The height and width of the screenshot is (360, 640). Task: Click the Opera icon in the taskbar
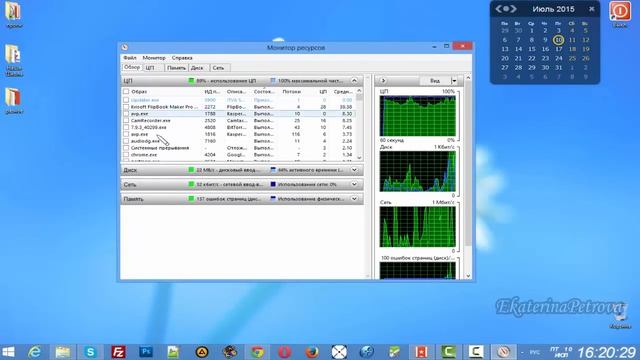(x=284, y=352)
